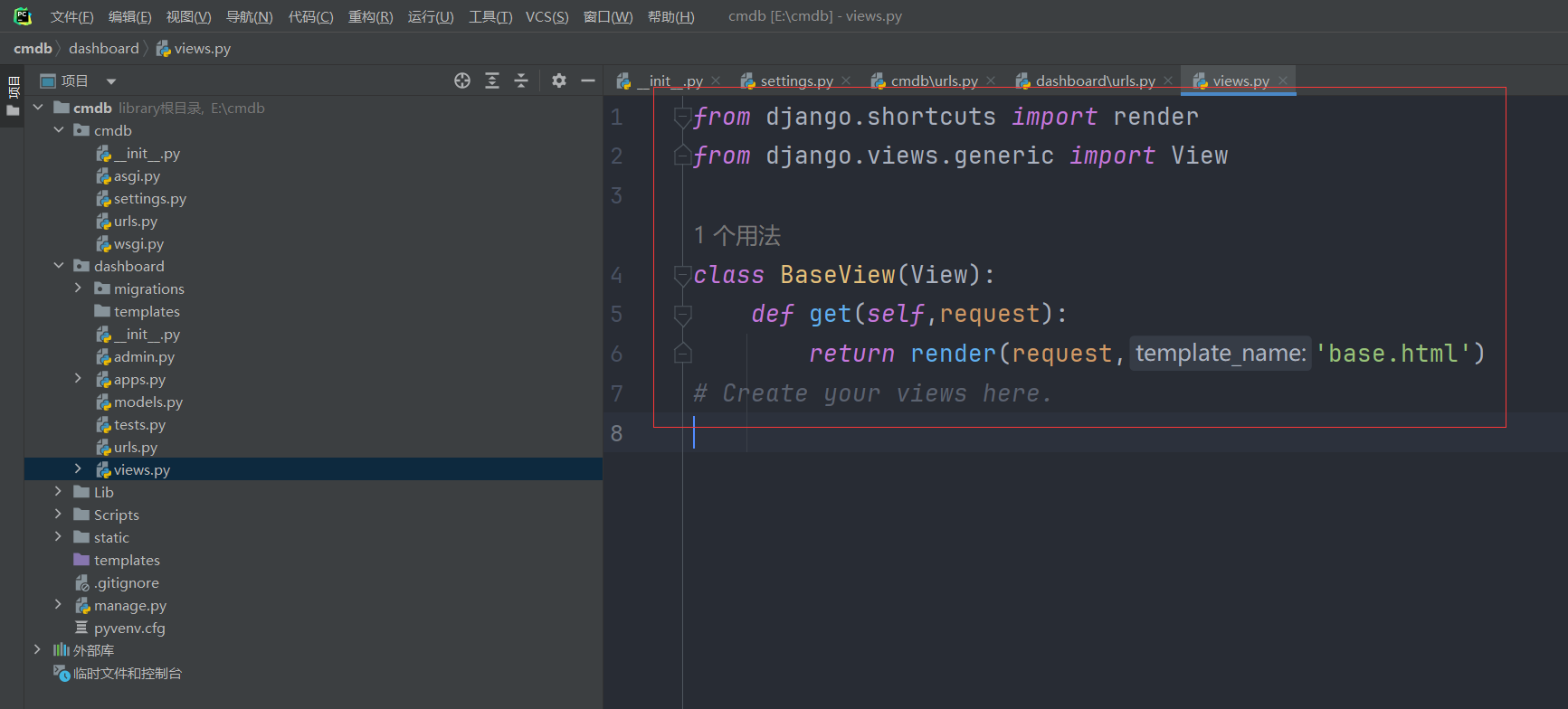Open the VCS(S) menu

(x=547, y=16)
